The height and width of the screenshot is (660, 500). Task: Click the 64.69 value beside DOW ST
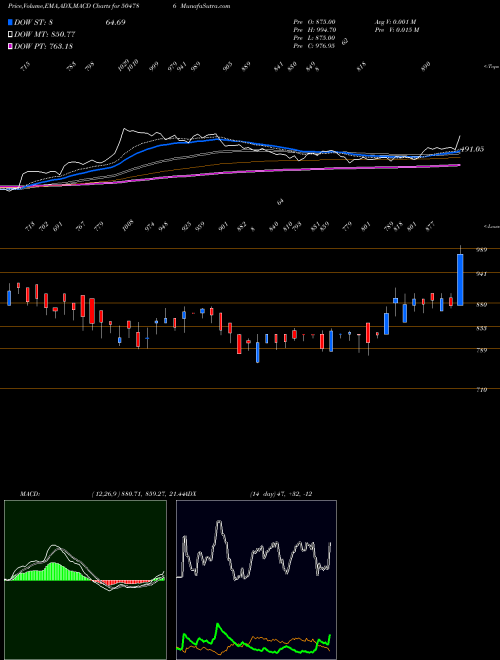tap(115, 22)
